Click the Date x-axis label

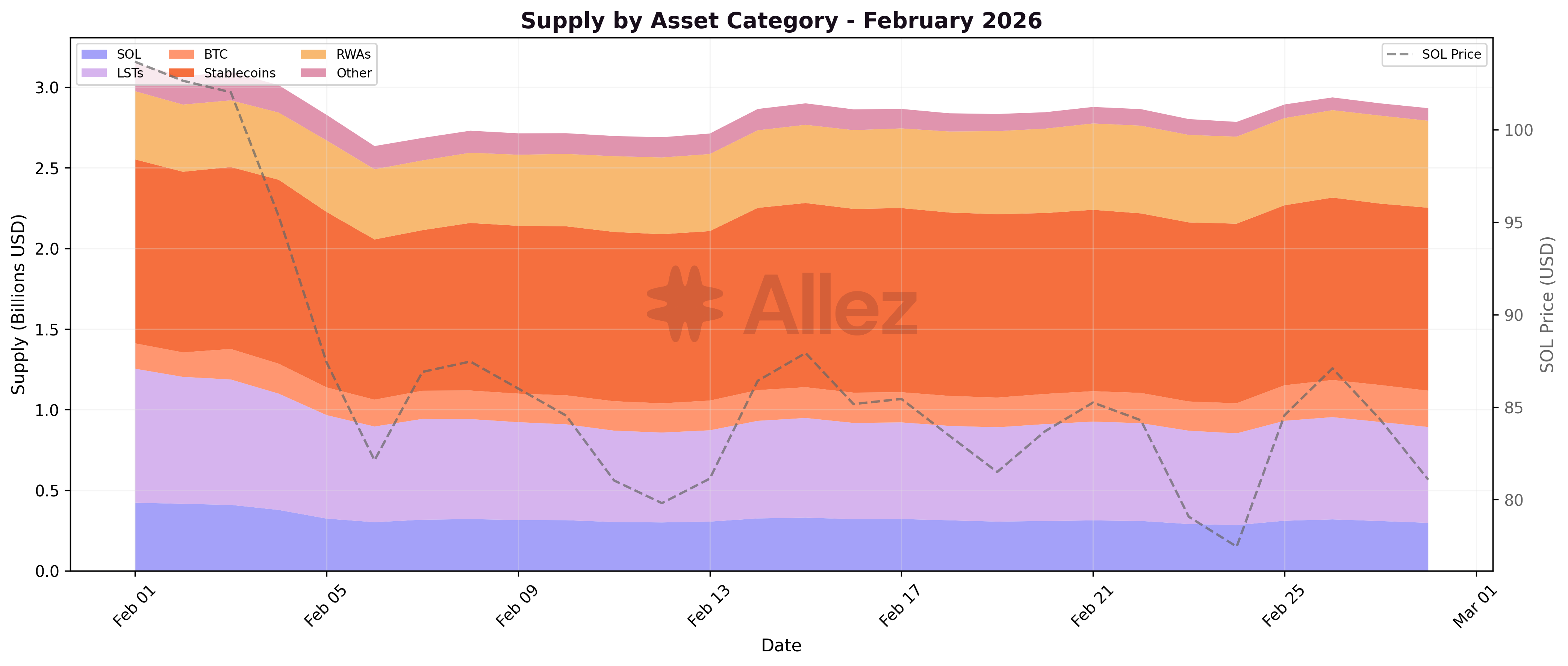click(781, 645)
